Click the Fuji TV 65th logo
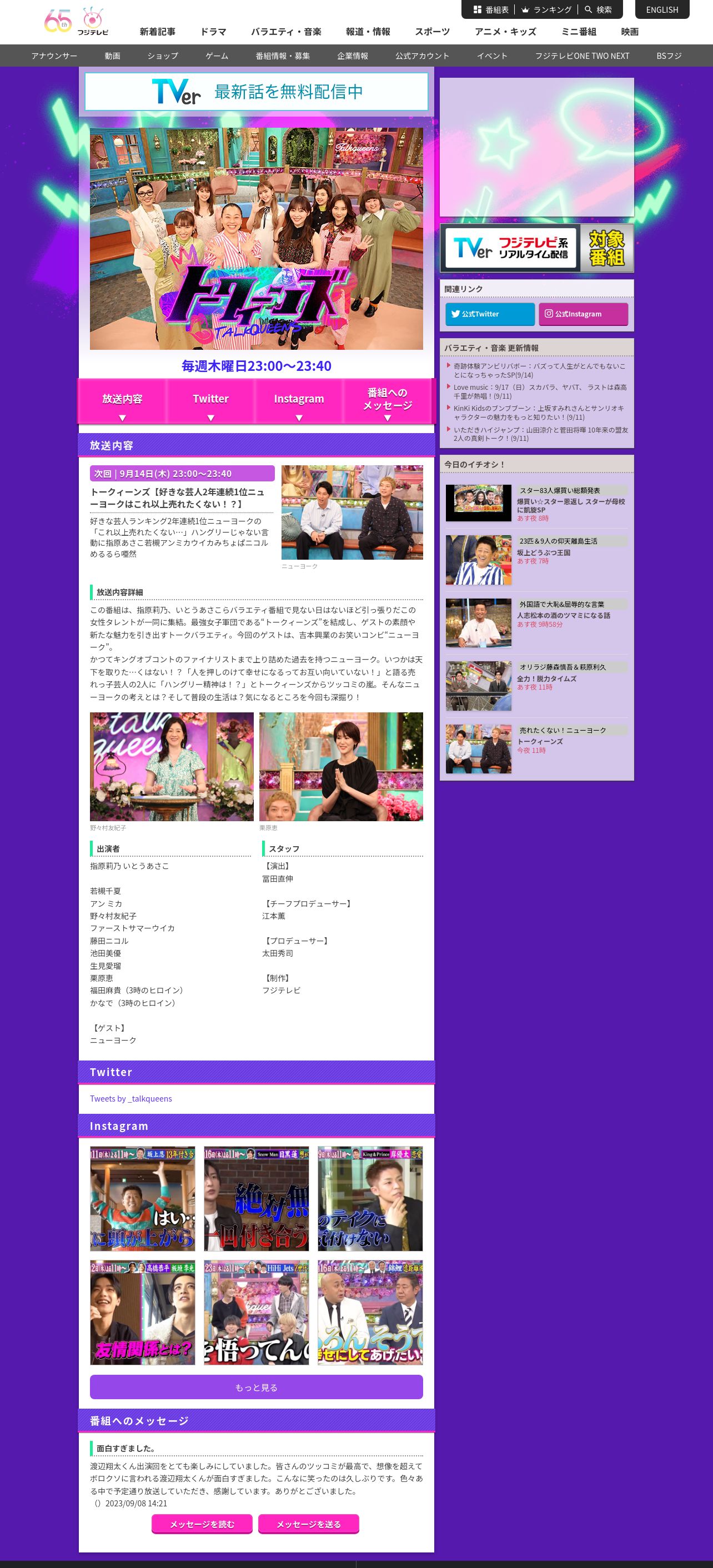 coord(76,21)
